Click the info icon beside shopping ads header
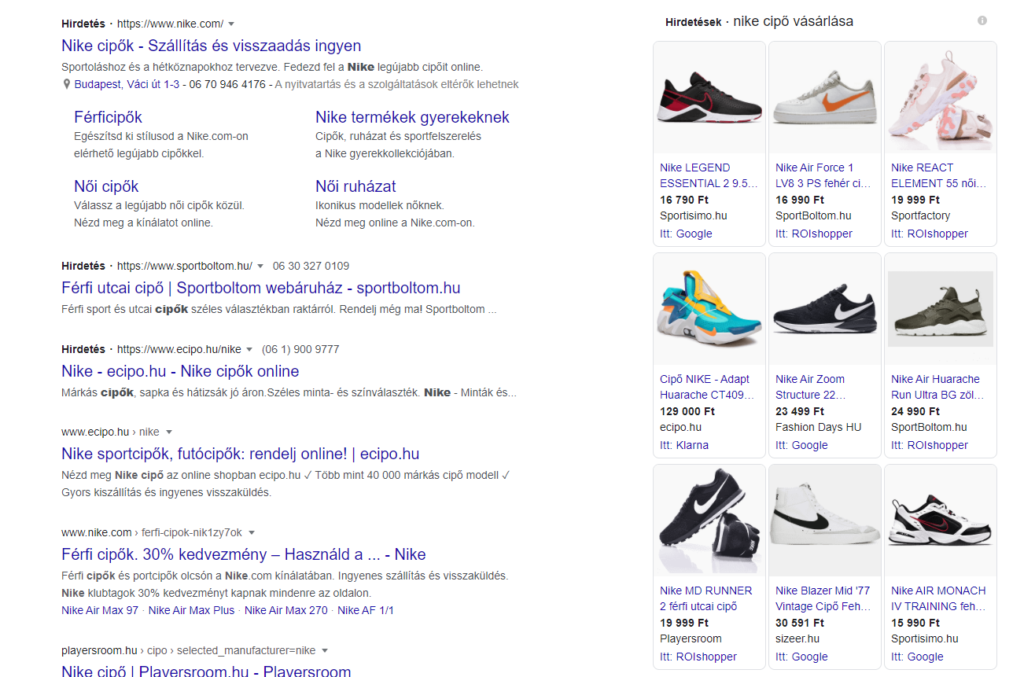The width and height of the screenshot is (1024, 677). coord(982,21)
